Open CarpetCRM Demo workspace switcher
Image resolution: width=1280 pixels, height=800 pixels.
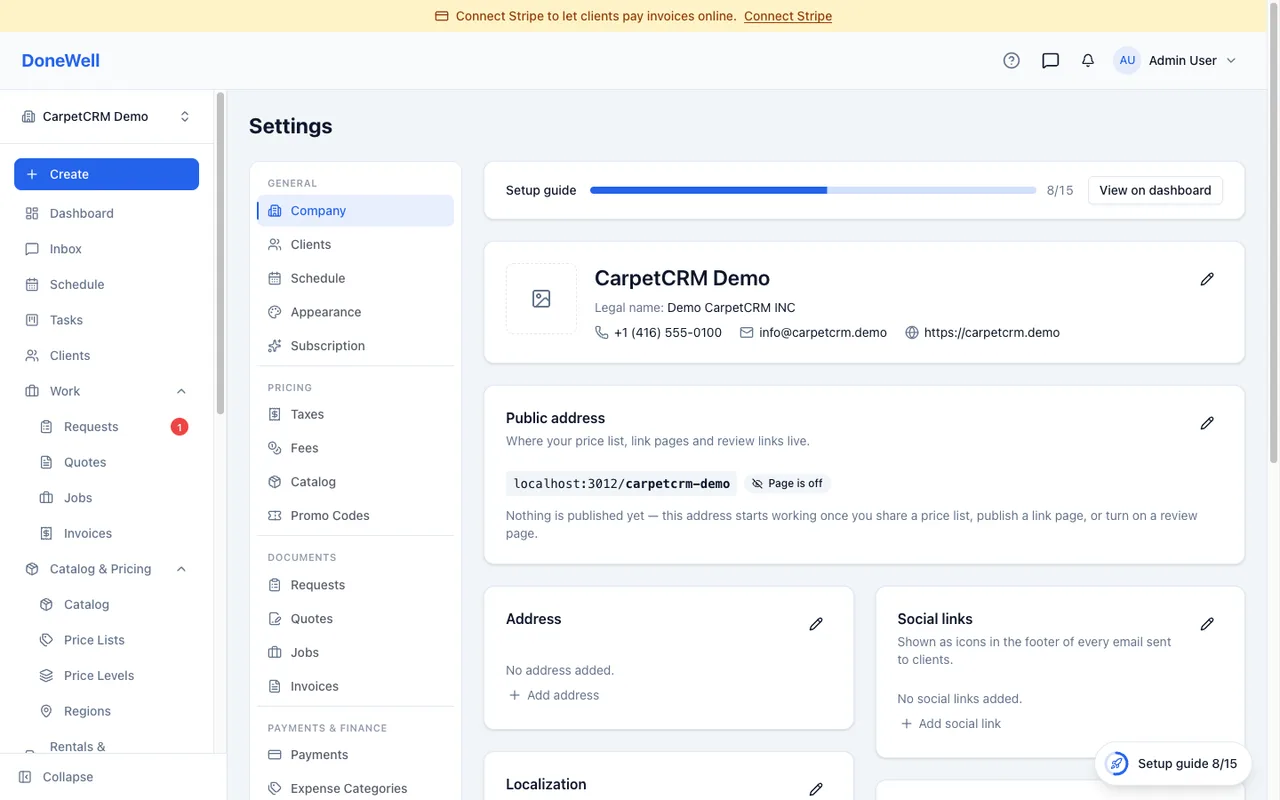106,116
